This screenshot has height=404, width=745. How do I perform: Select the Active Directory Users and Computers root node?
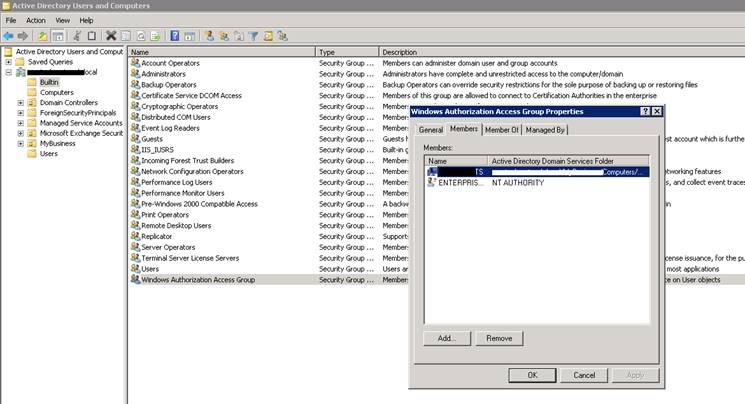pyautogui.click(x=69, y=51)
